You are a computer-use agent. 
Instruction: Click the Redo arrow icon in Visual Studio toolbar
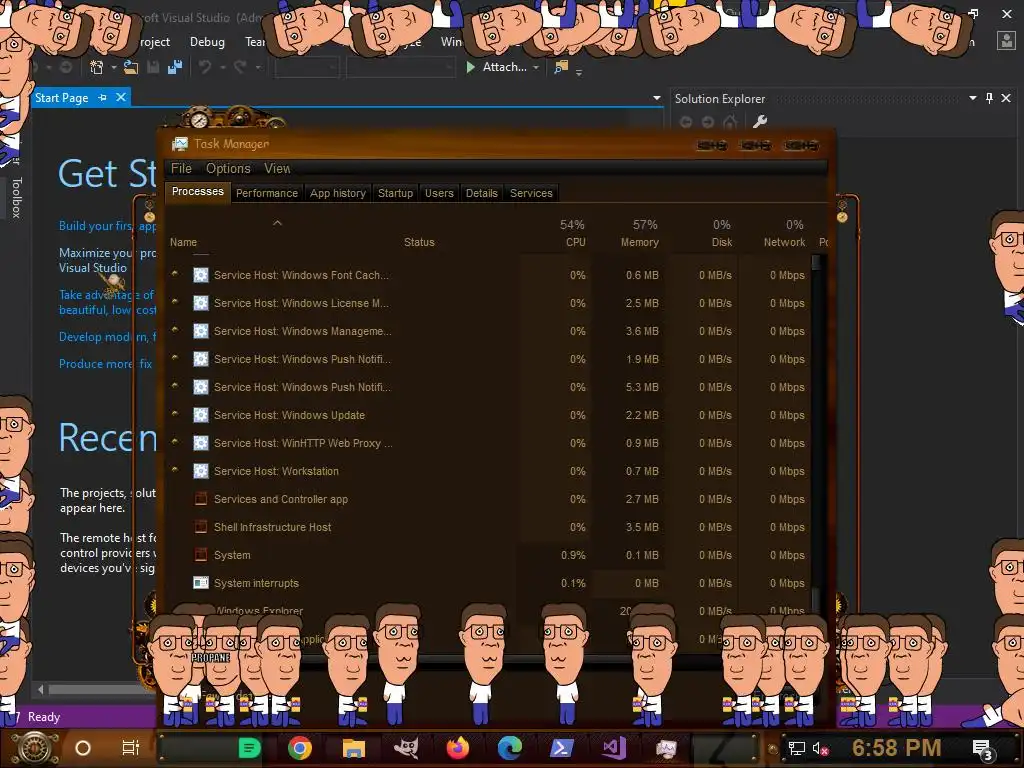click(240, 67)
